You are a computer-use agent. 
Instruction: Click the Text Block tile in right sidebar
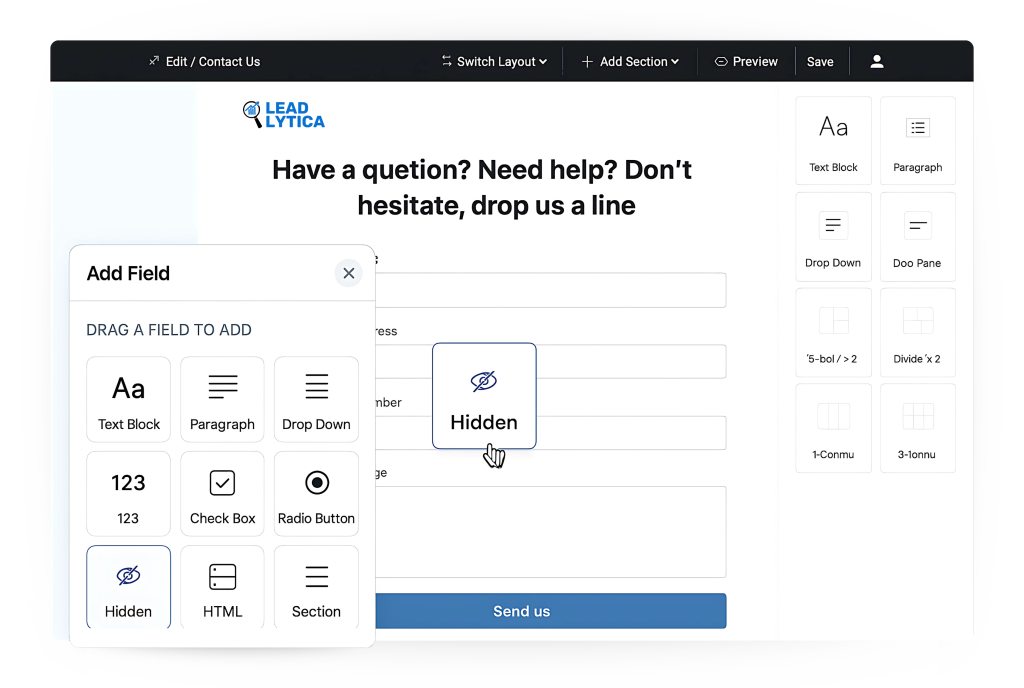point(833,140)
